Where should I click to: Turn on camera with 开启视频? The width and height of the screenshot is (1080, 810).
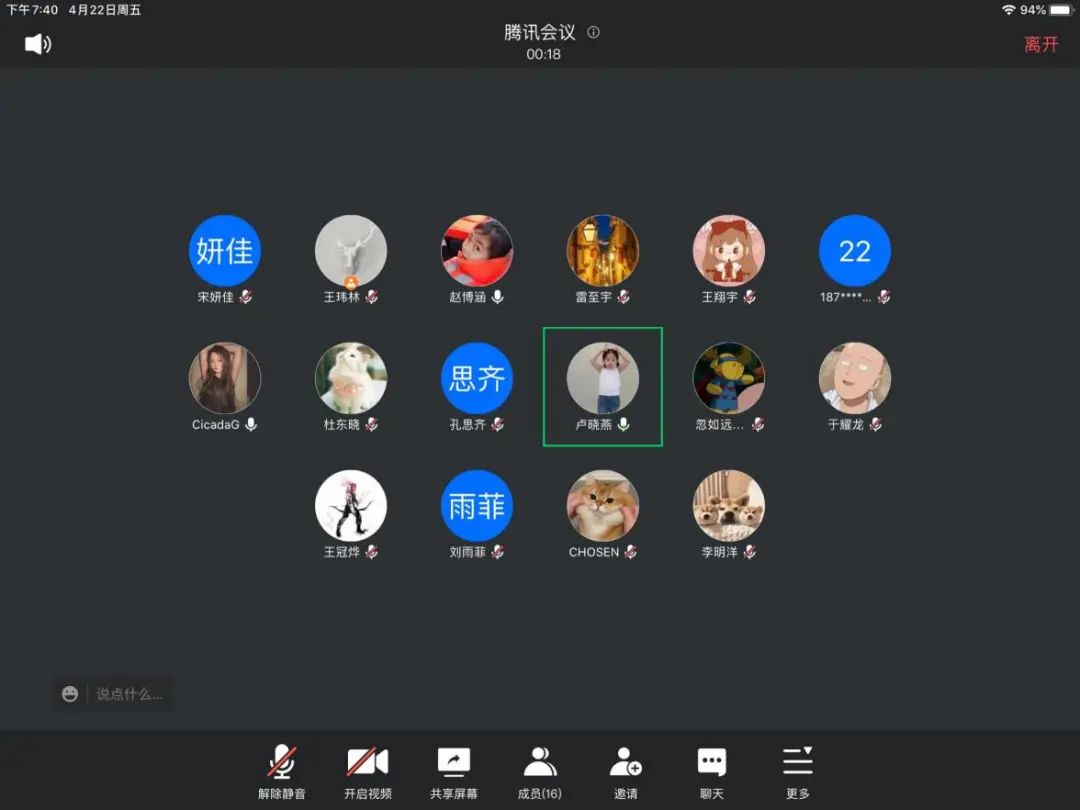[368, 772]
